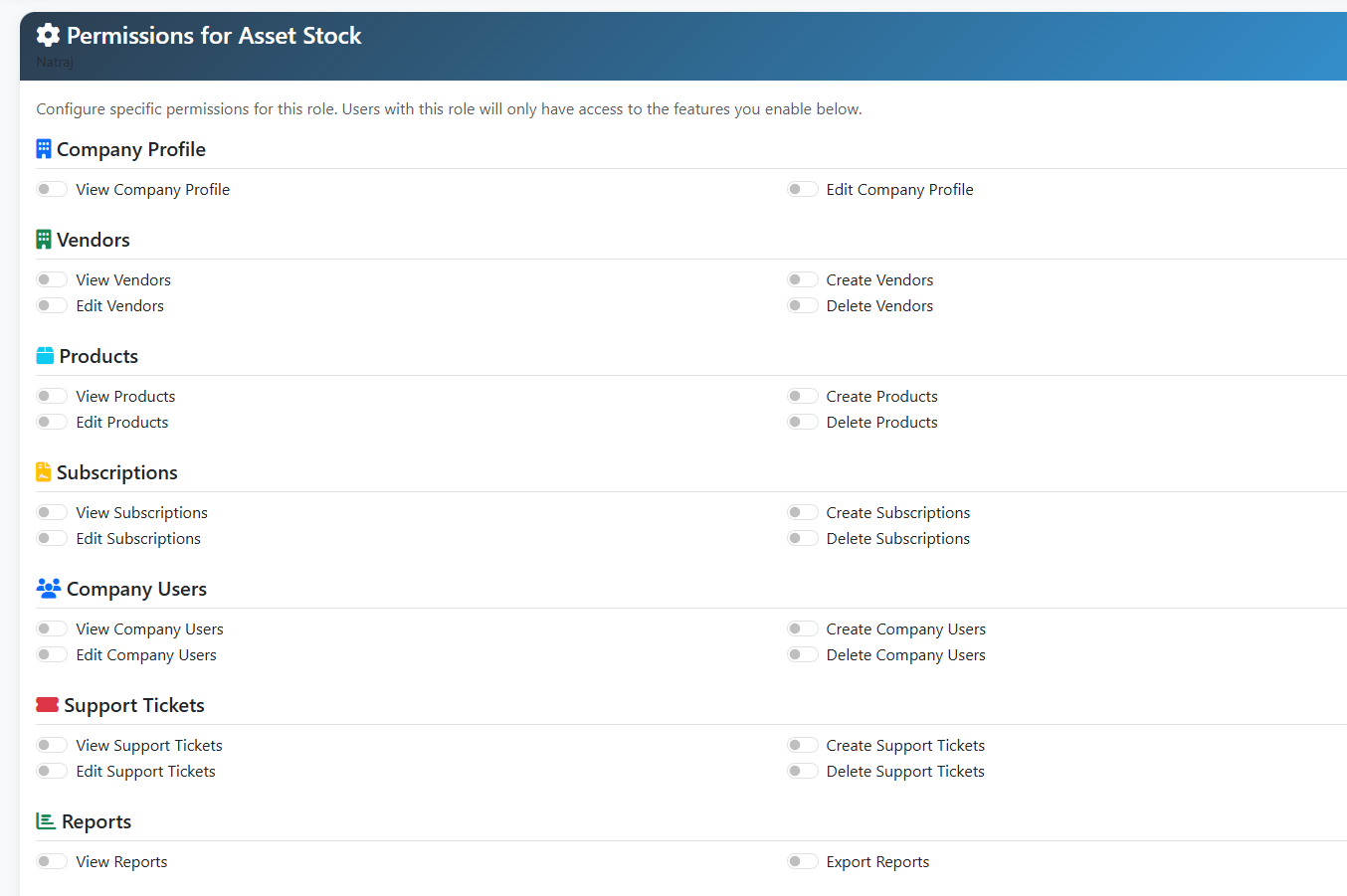This screenshot has height=896, width=1347.
Task: Click the green Vendors building icon
Action: tap(44, 240)
